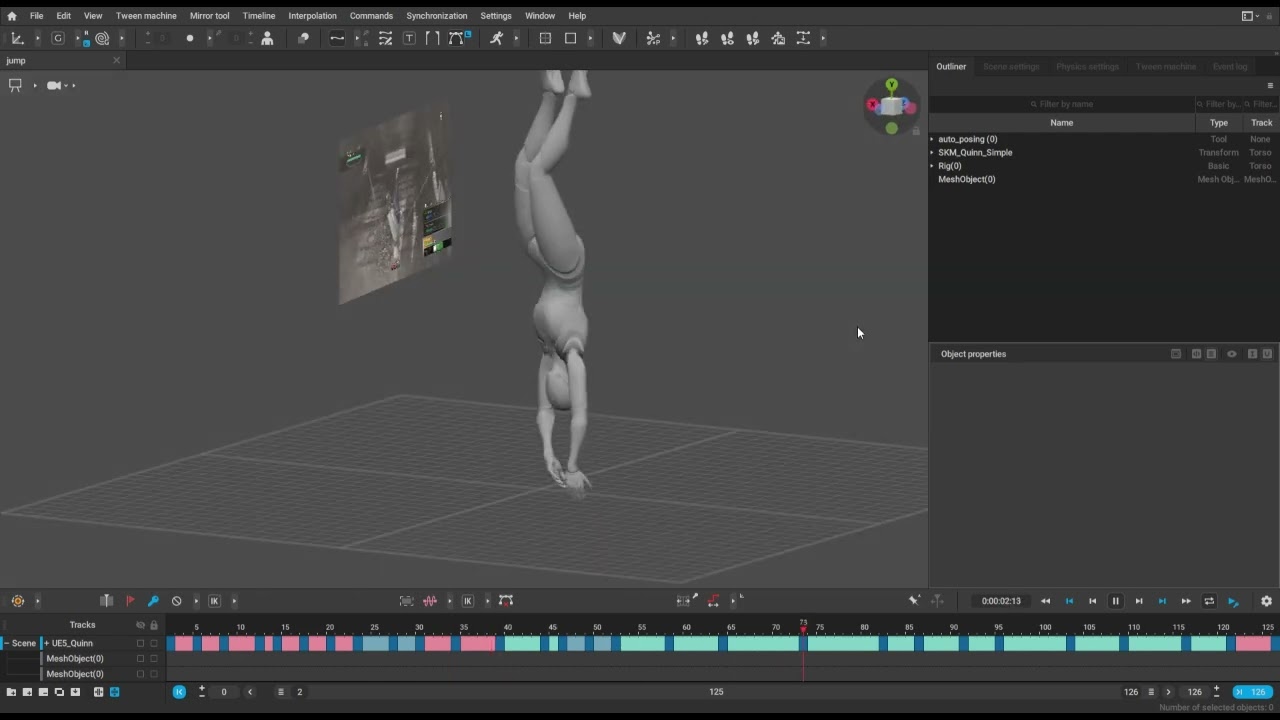
Task: Expand the Rig(0) tree item
Action: [932, 166]
